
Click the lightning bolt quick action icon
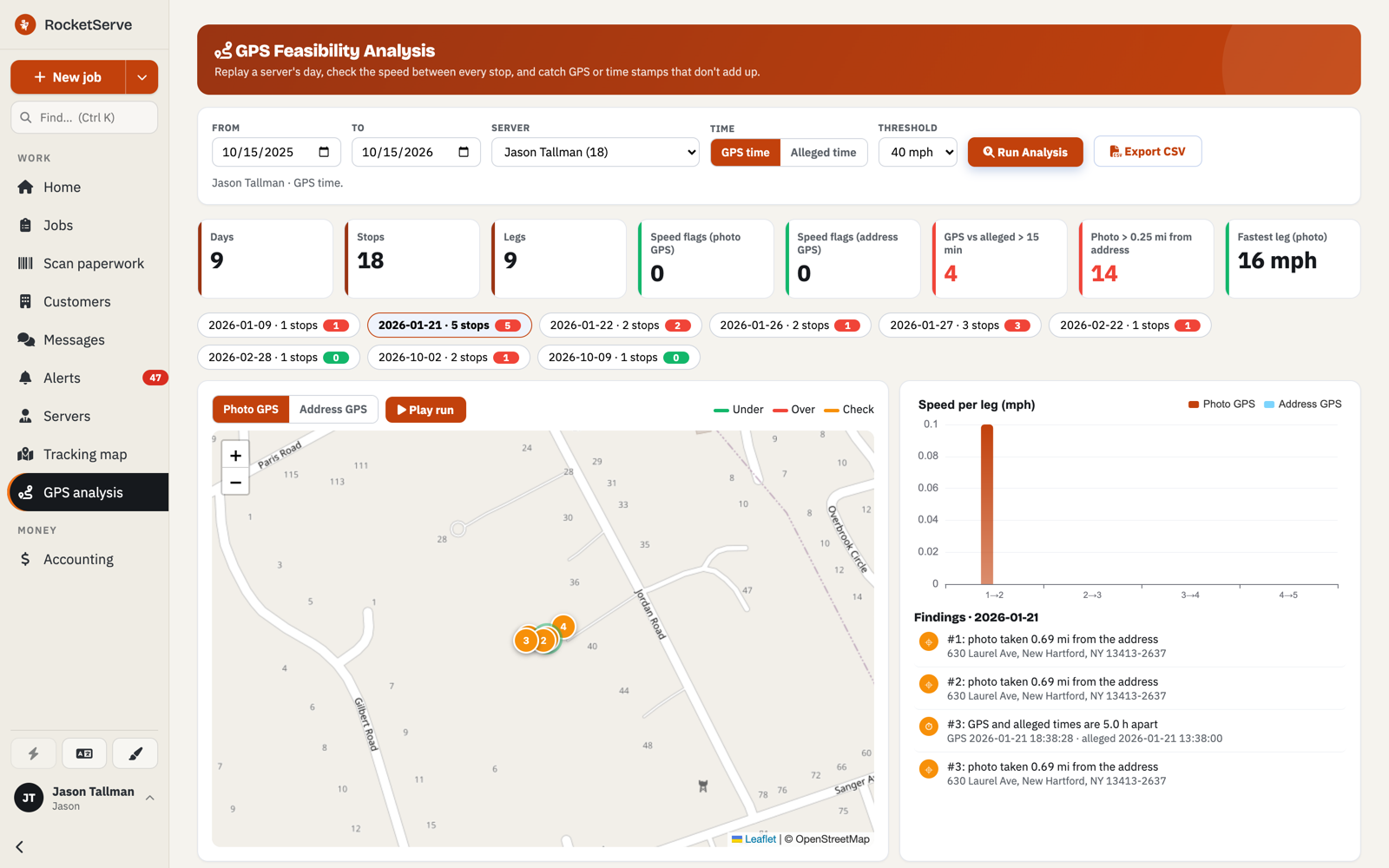point(34,753)
